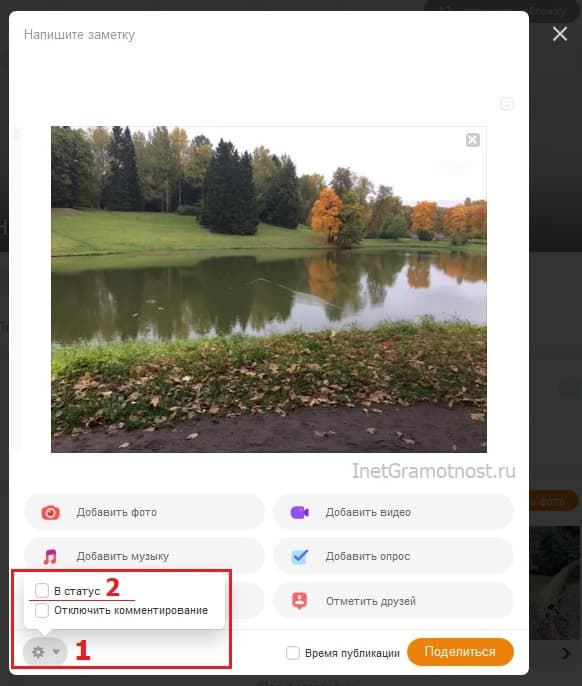Click the purple video camera icon
This screenshot has width=582, height=686.
[300, 512]
